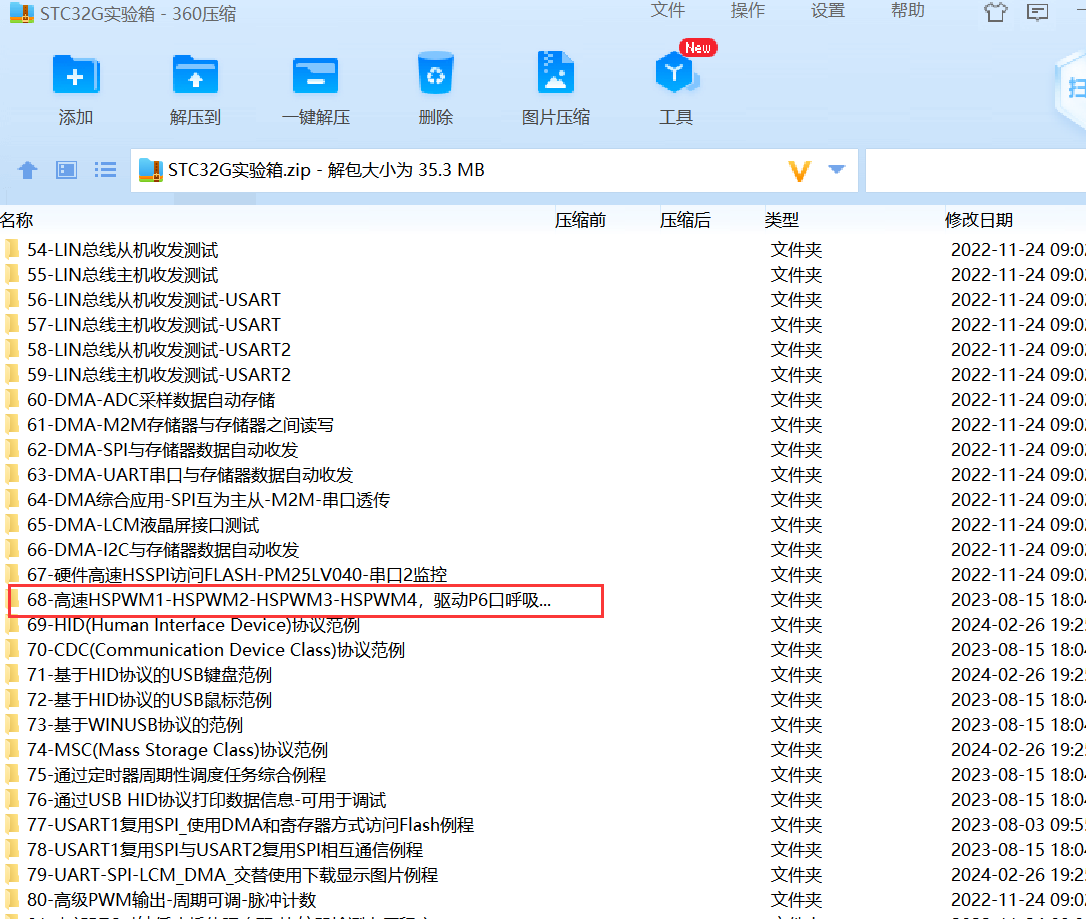Select folder 67-硬件高速HSSPI访问FLASH

pos(237,575)
